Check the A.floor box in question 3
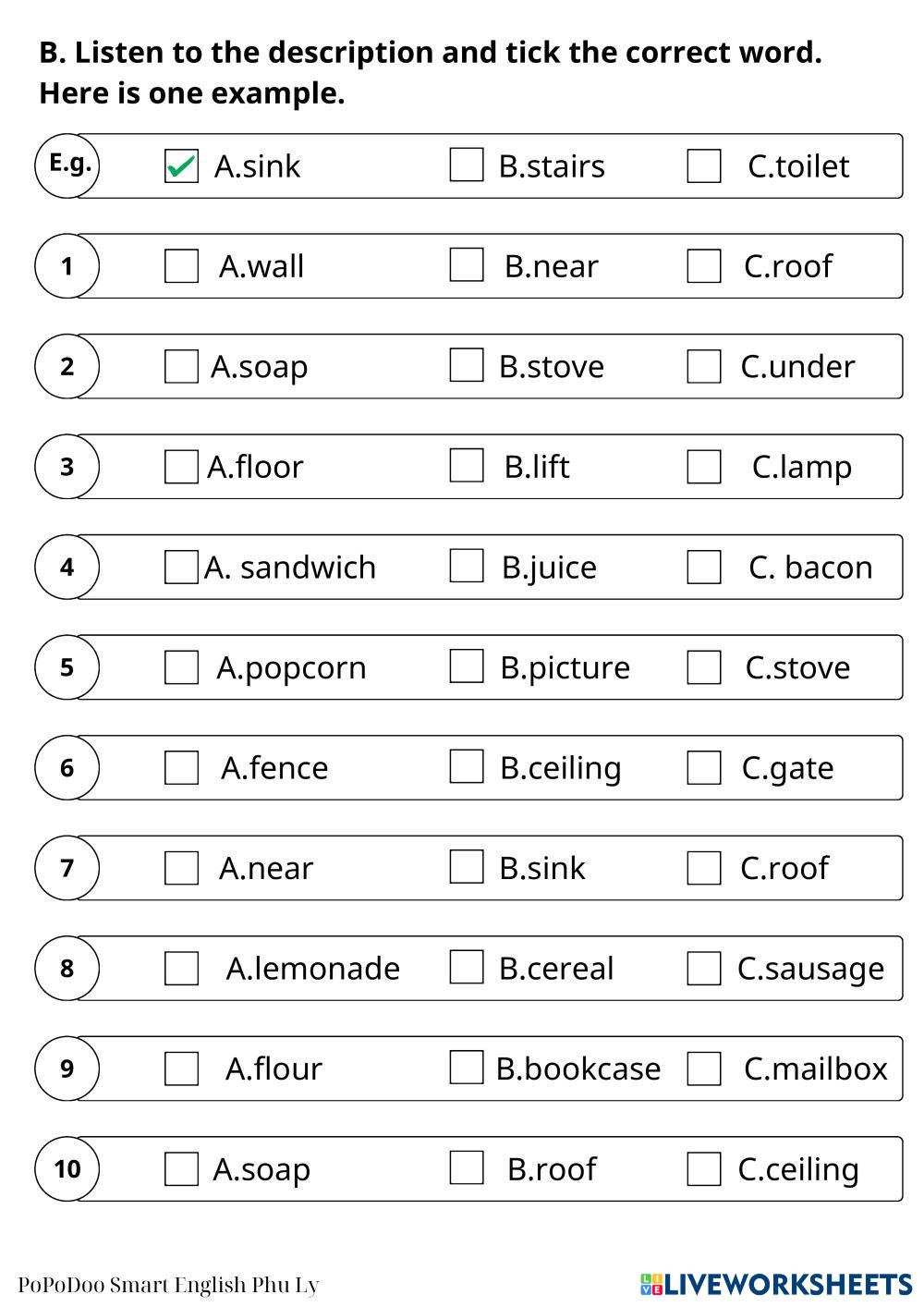This screenshot has width=924, height=1307. coord(181,467)
